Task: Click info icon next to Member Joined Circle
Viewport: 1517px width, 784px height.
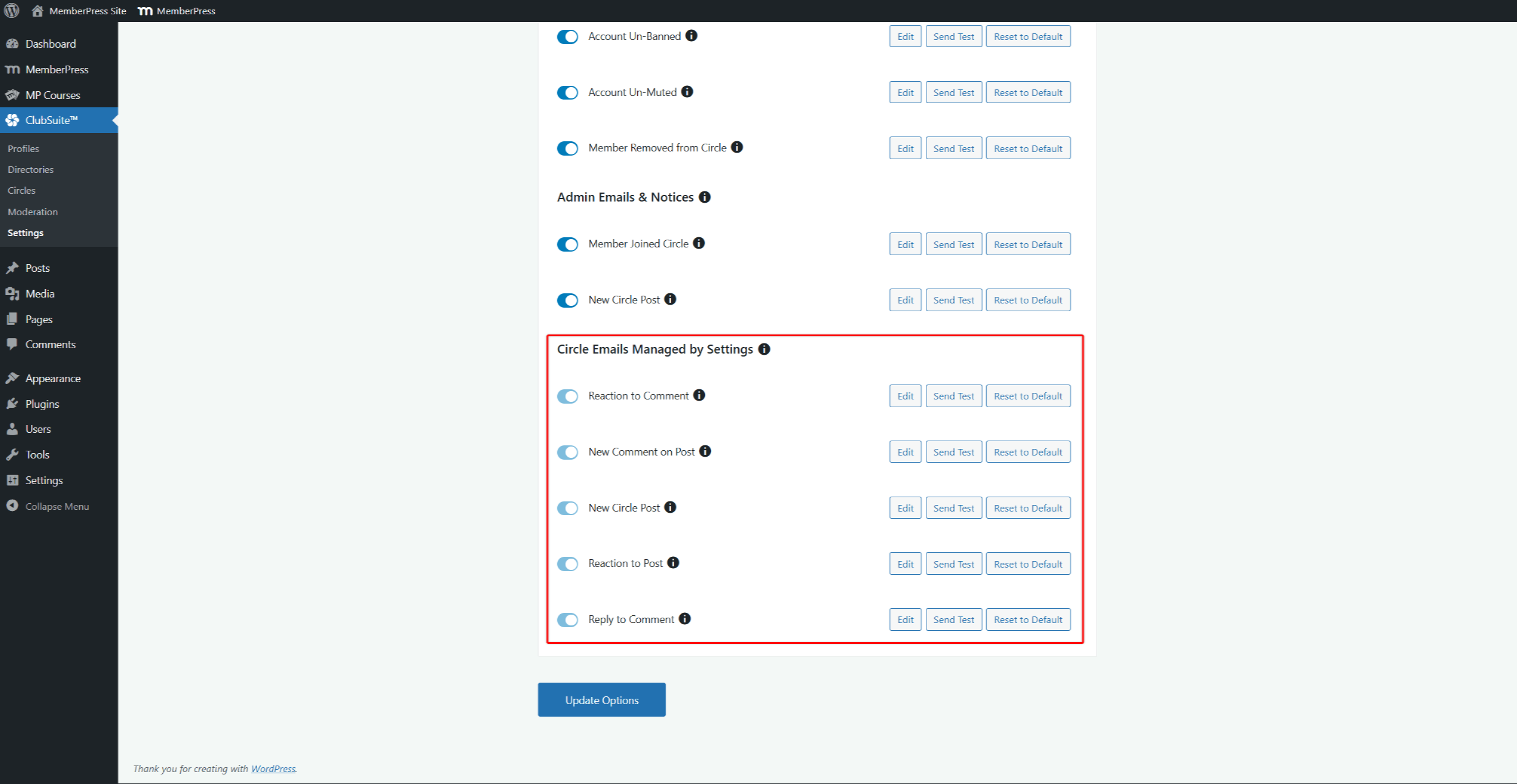Action: (699, 243)
